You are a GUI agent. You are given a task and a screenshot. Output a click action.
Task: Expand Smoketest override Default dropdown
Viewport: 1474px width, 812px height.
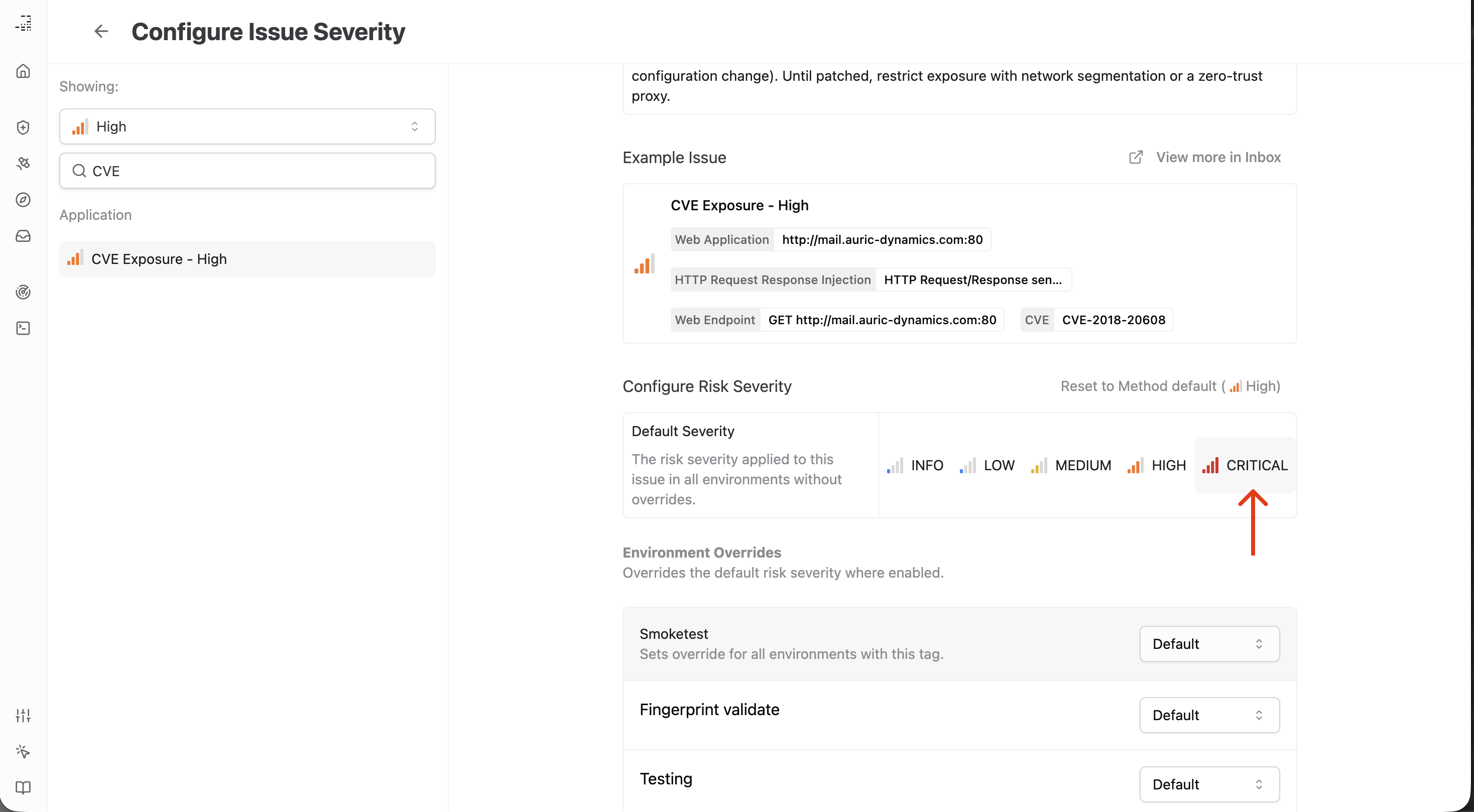click(1209, 644)
